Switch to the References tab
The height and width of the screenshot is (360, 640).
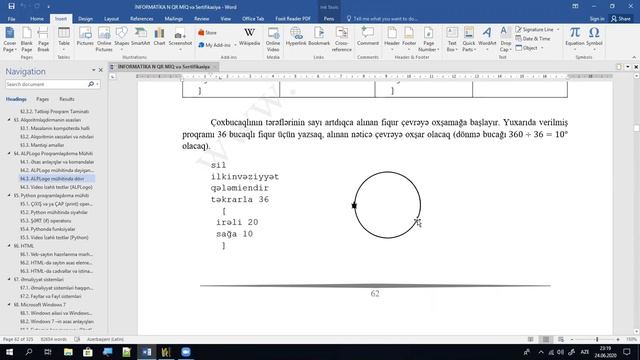pos(142,19)
